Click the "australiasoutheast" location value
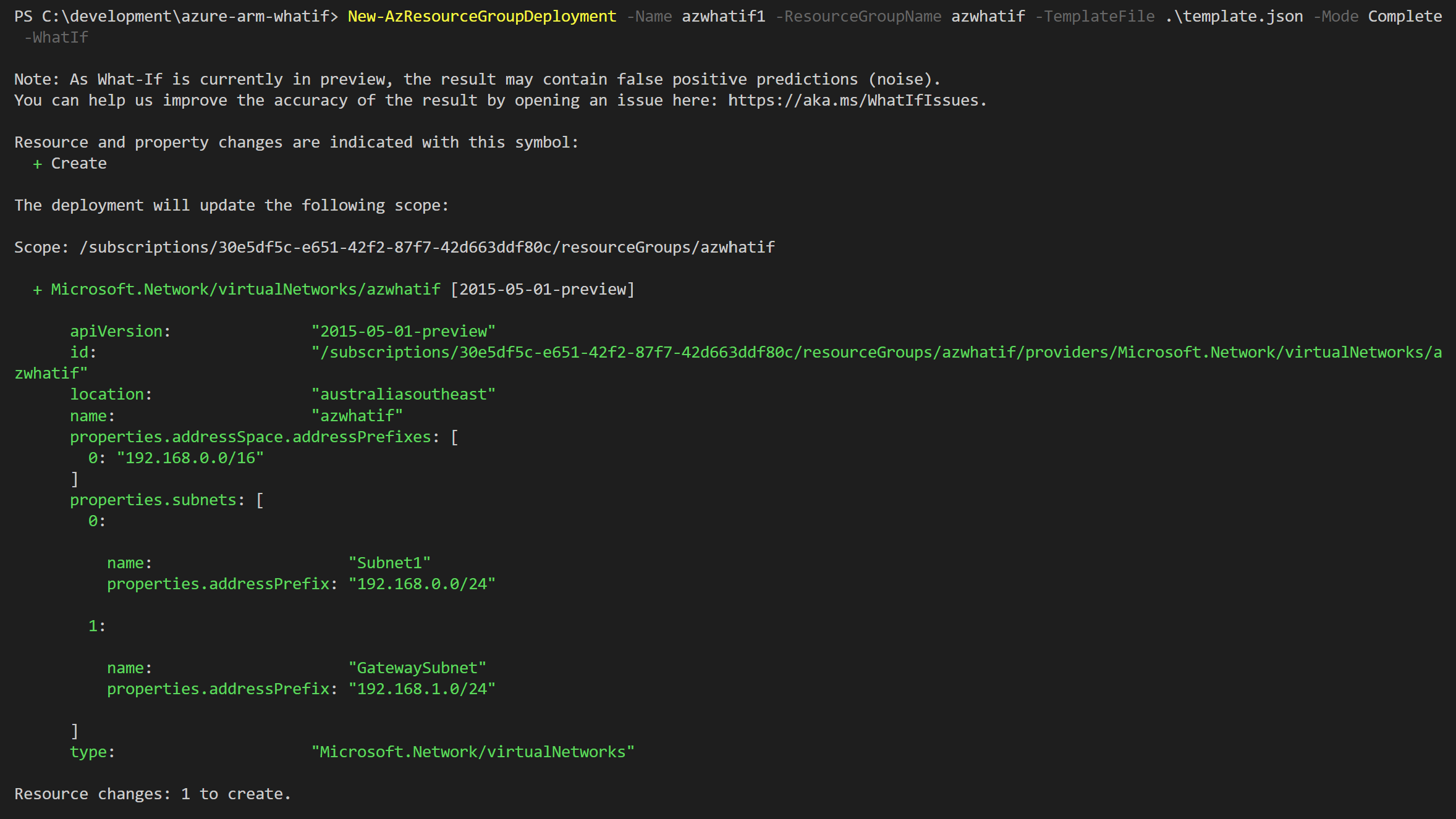The height and width of the screenshot is (819, 1456). coord(404,394)
